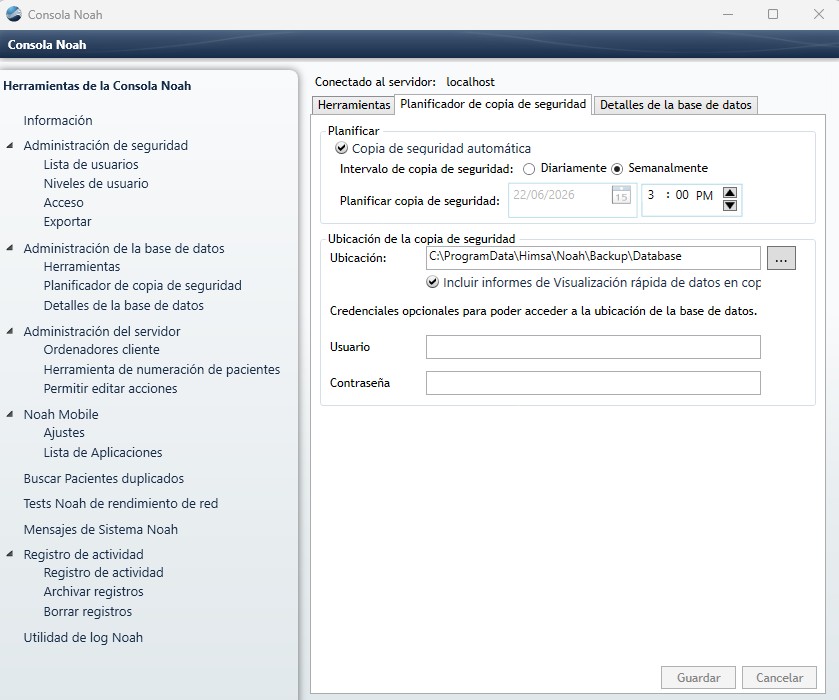The width and height of the screenshot is (839, 700).
Task: Open Herramientas under base de datos sidebar
Action: [x=82, y=266]
